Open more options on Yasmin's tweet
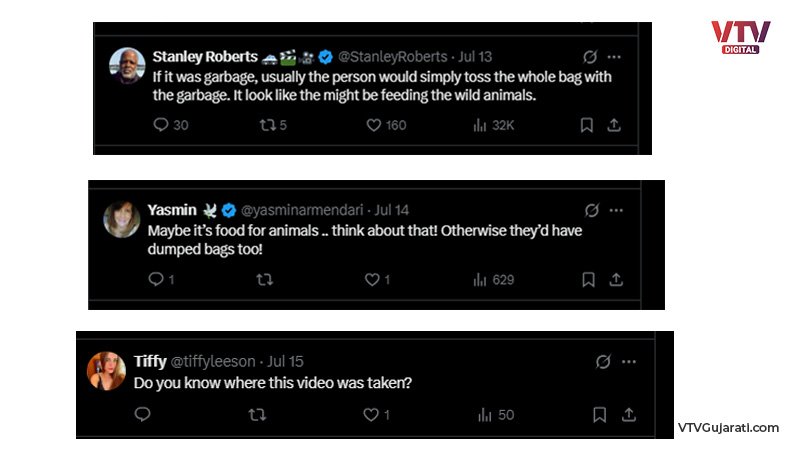This screenshot has height=450, width=800. (616, 210)
